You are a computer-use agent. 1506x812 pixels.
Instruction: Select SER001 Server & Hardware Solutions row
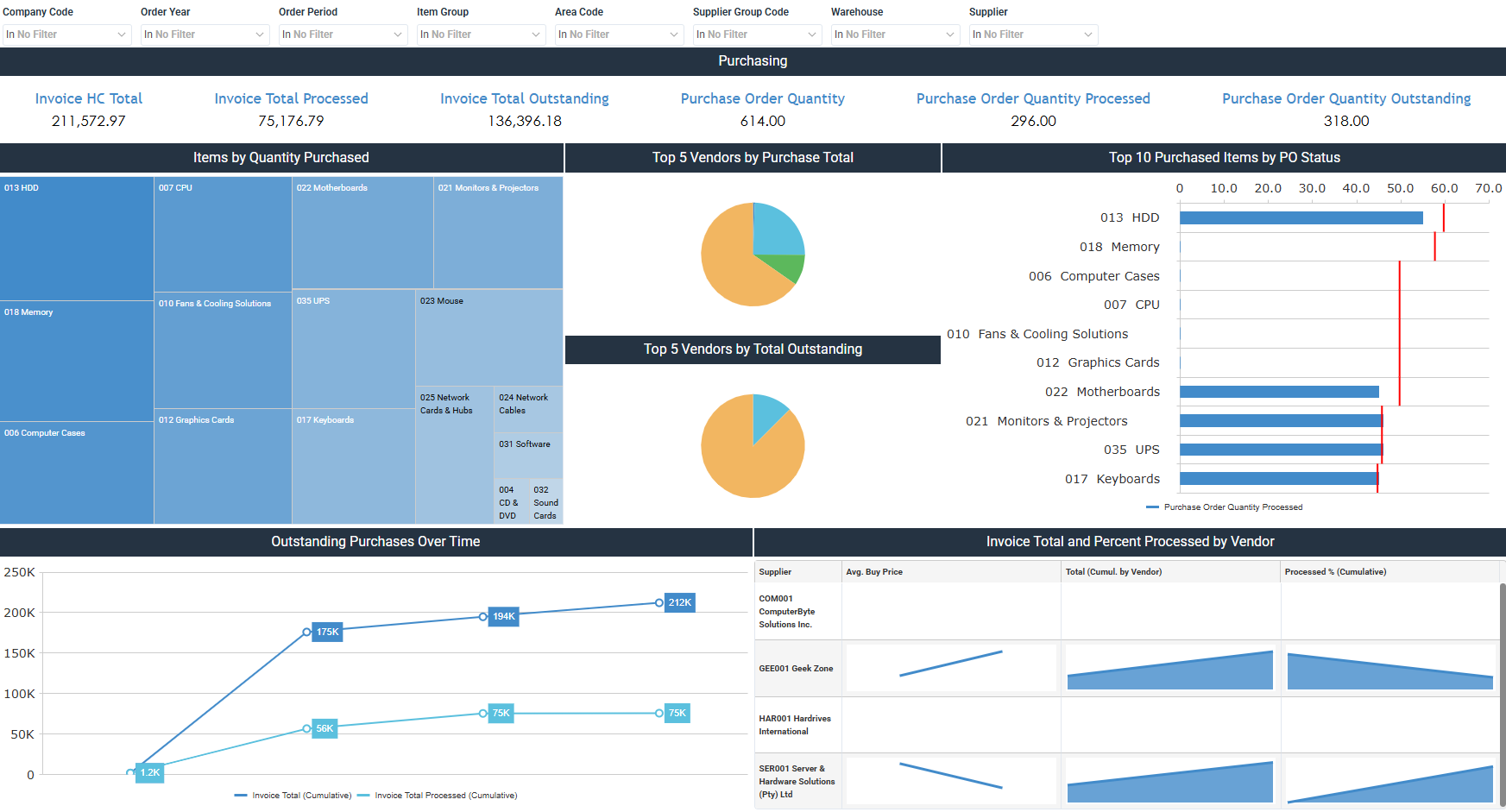click(1126, 781)
